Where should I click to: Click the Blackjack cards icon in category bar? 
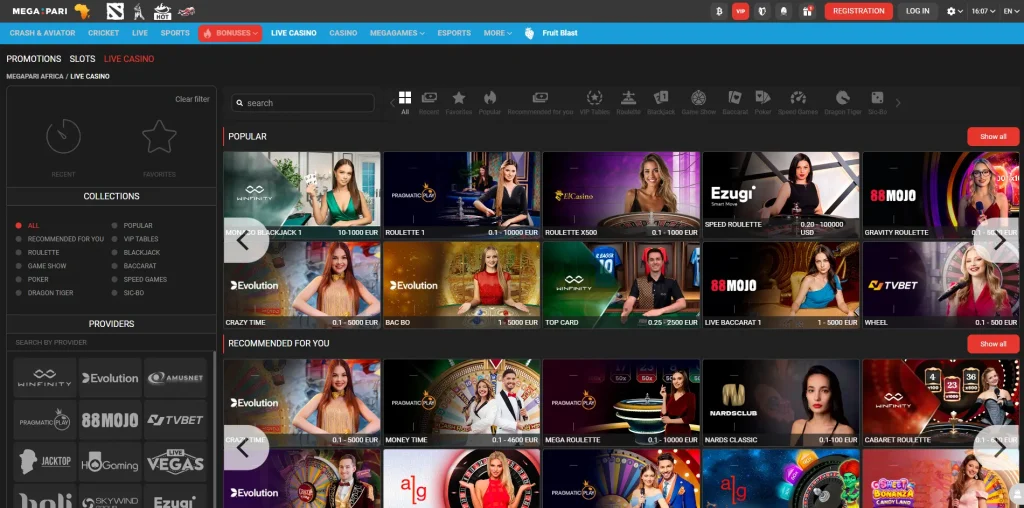pos(661,100)
